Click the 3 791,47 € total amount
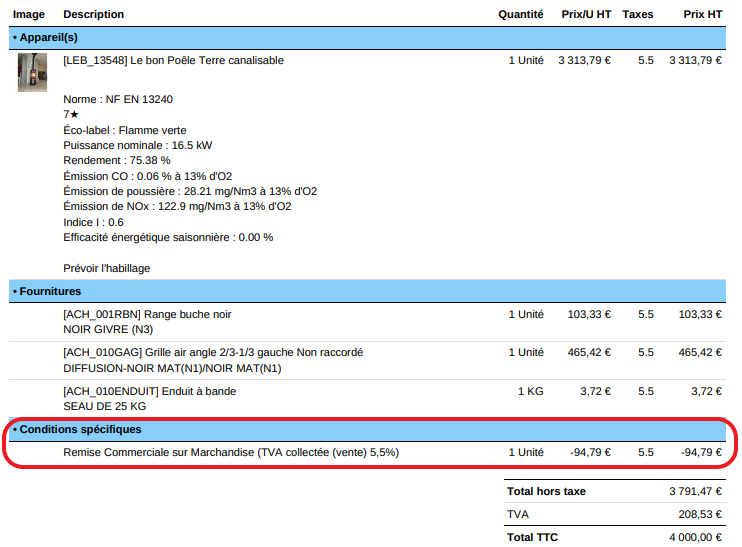742x547 pixels. click(696, 491)
